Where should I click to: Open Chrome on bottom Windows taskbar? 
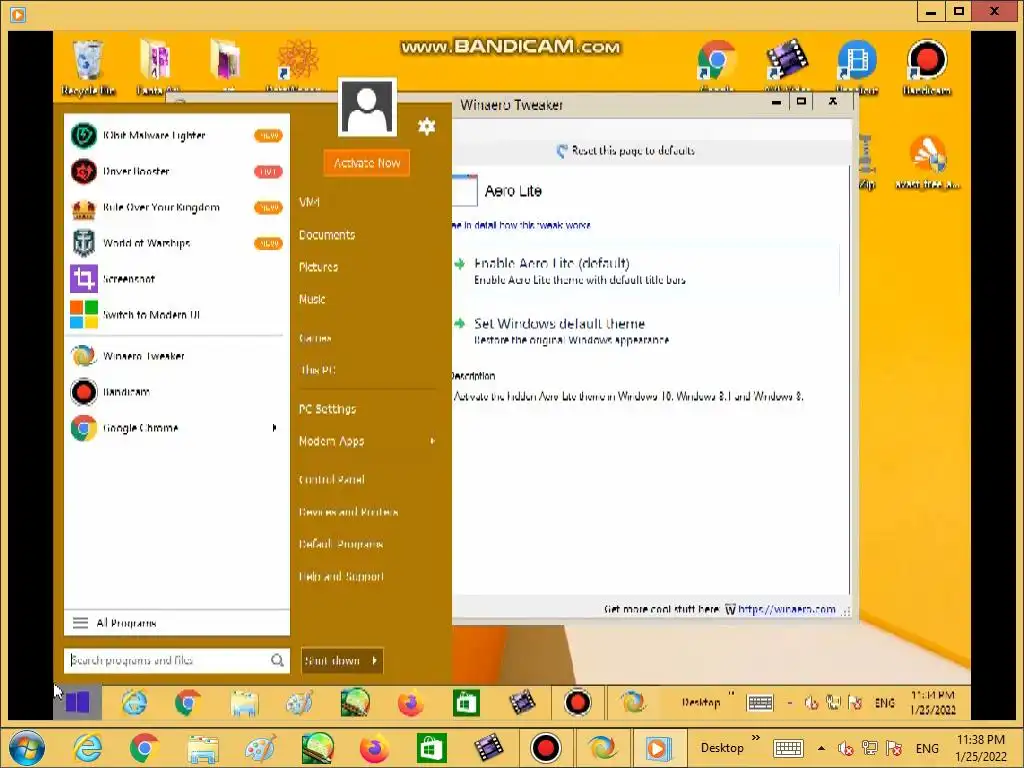tap(144, 748)
